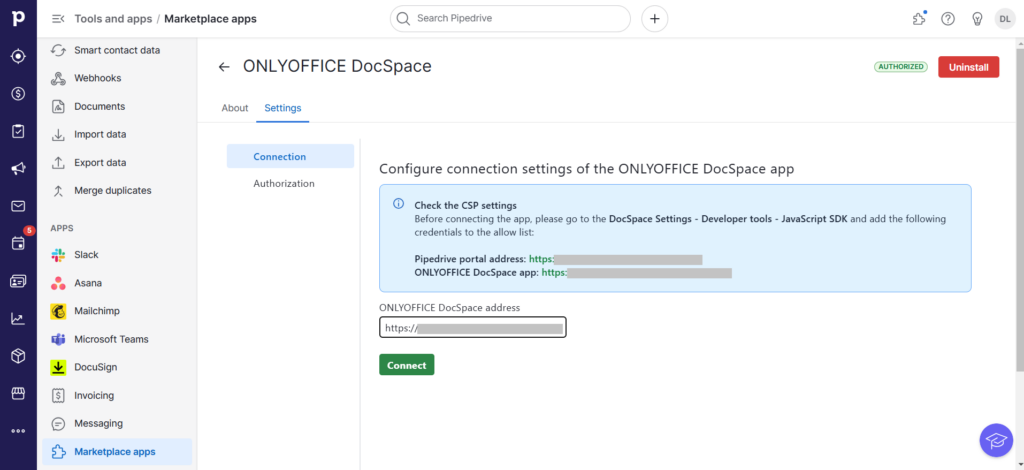1024x470 pixels.
Task: Click the red Uninstall button
Action: coord(968,67)
